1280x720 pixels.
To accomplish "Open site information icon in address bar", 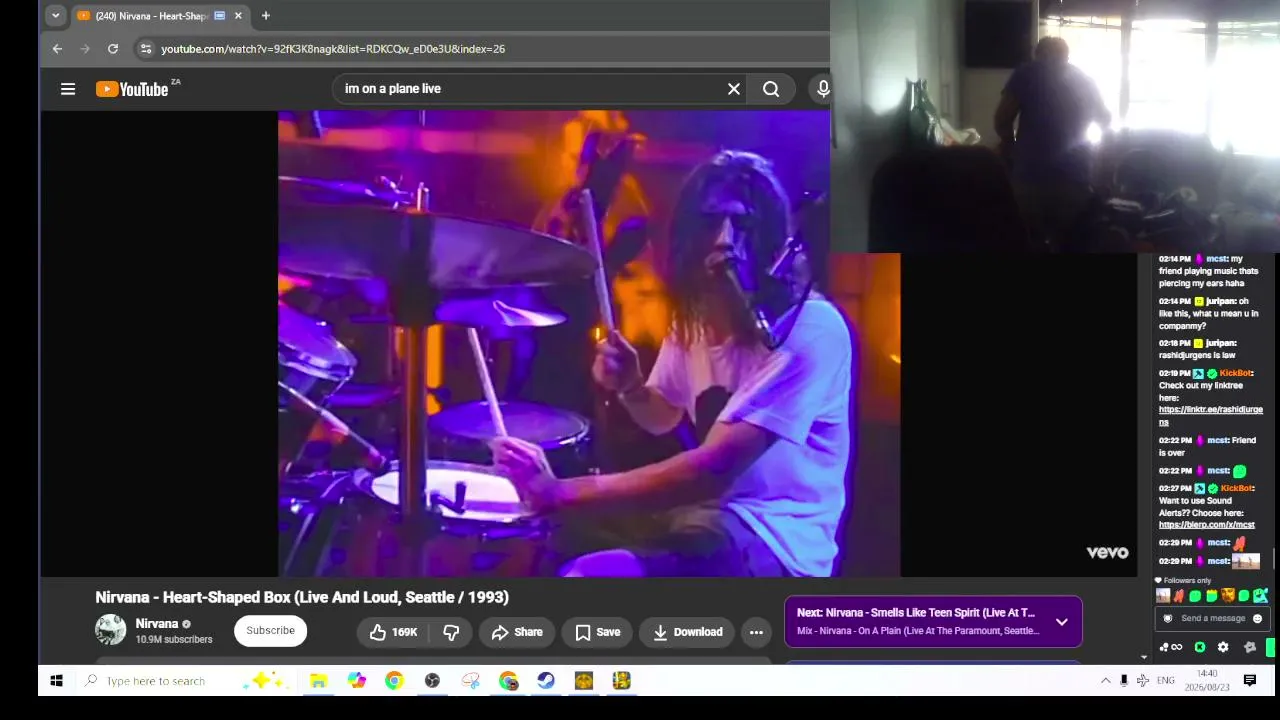I will [x=146, y=48].
